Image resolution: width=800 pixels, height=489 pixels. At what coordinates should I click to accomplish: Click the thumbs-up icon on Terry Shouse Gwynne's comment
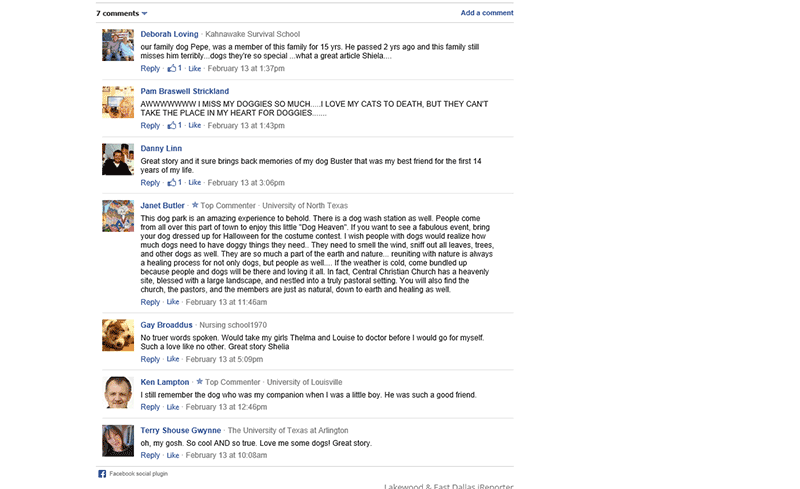(173, 455)
